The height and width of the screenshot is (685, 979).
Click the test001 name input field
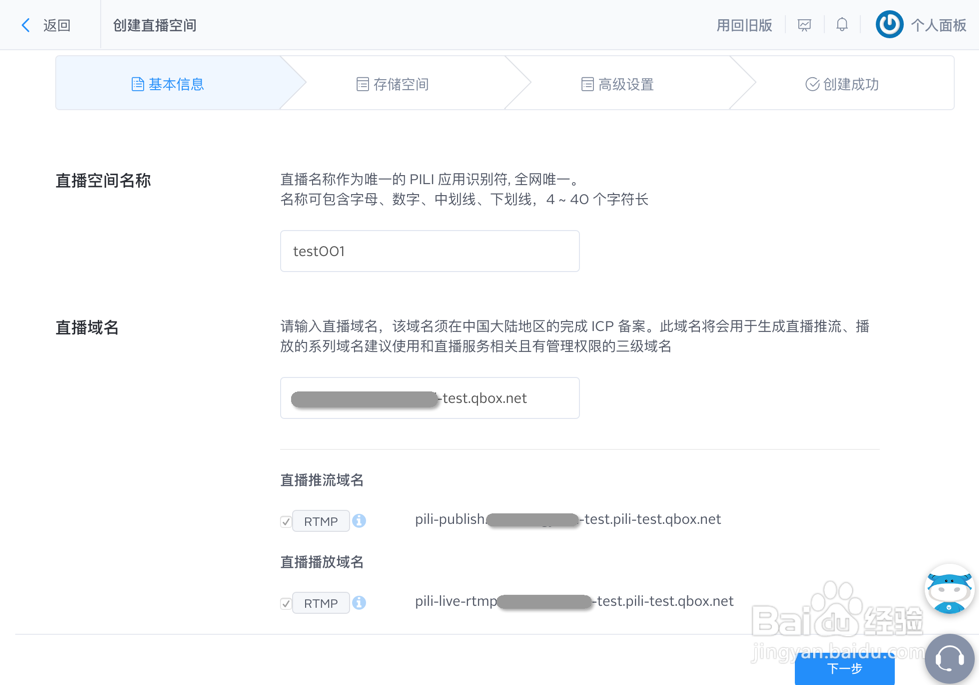(x=429, y=251)
